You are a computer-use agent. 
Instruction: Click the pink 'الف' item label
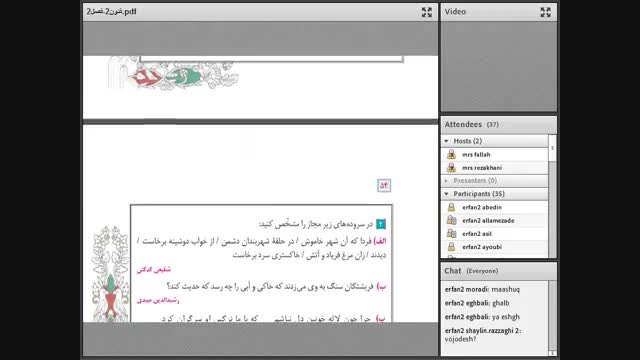(380, 241)
